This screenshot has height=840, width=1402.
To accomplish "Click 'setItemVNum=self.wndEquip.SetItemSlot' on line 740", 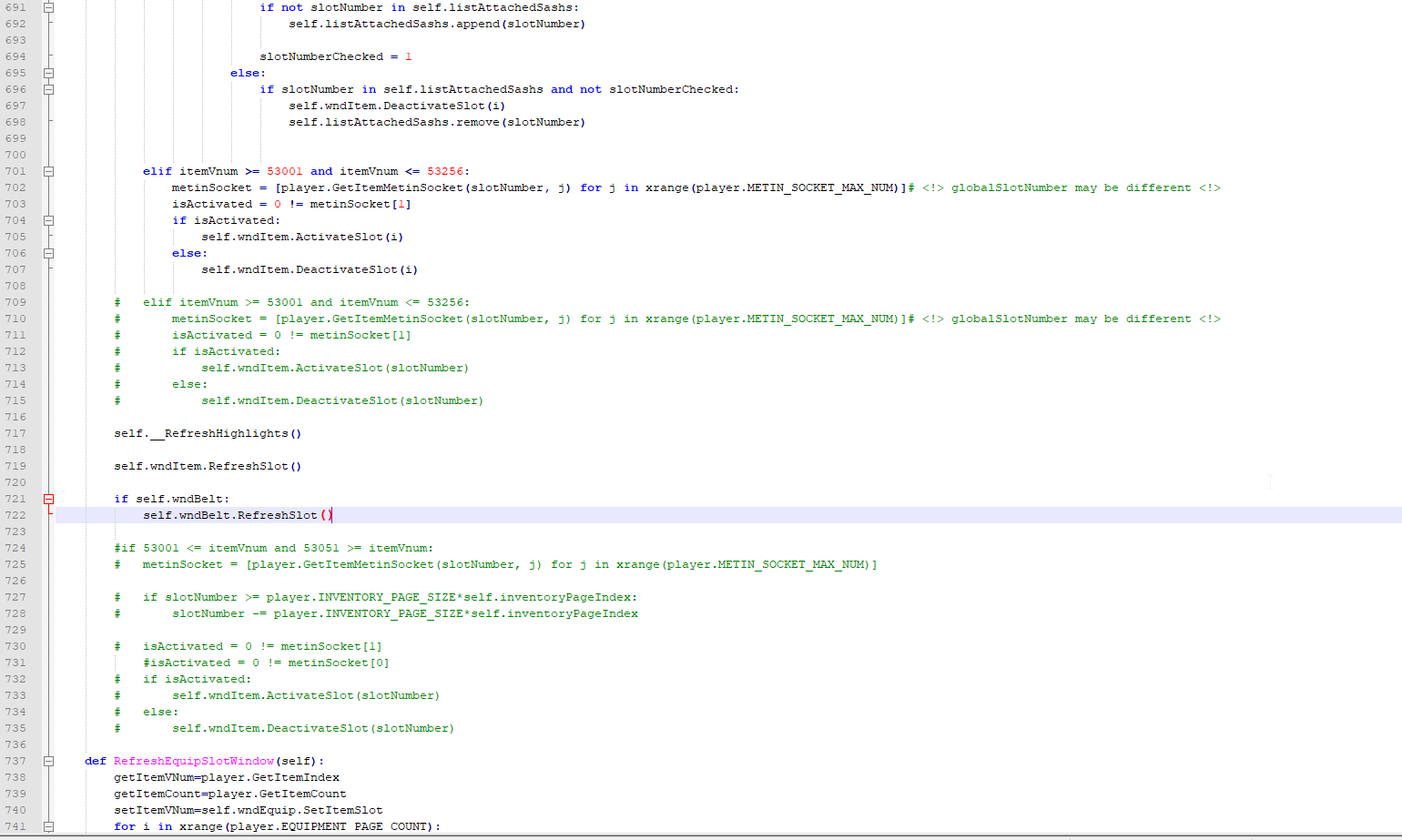I will 249,810.
